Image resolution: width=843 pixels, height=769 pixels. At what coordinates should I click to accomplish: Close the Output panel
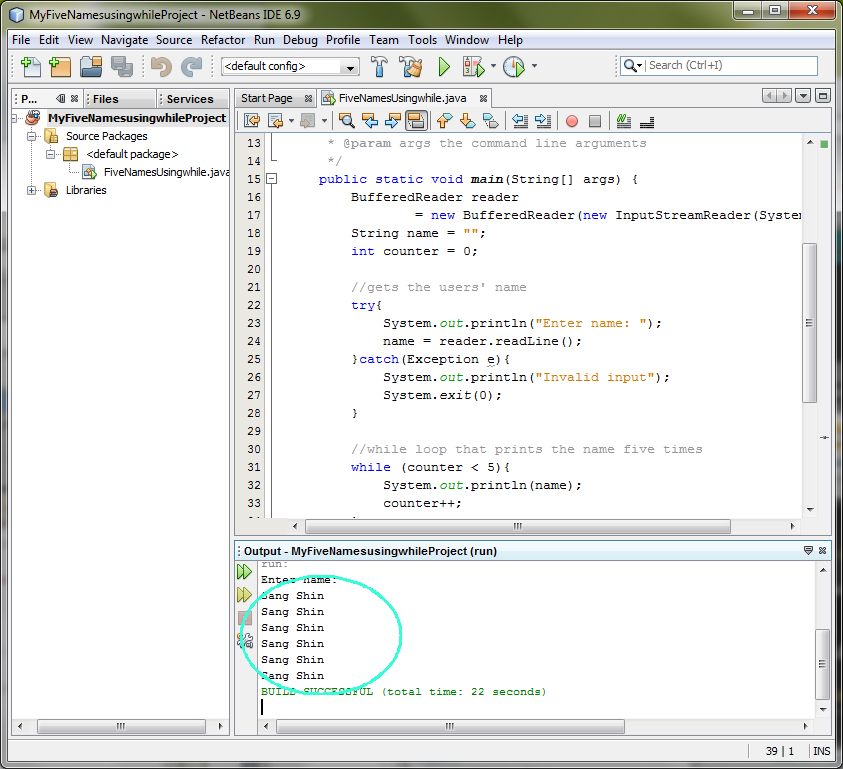click(x=822, y=550)
